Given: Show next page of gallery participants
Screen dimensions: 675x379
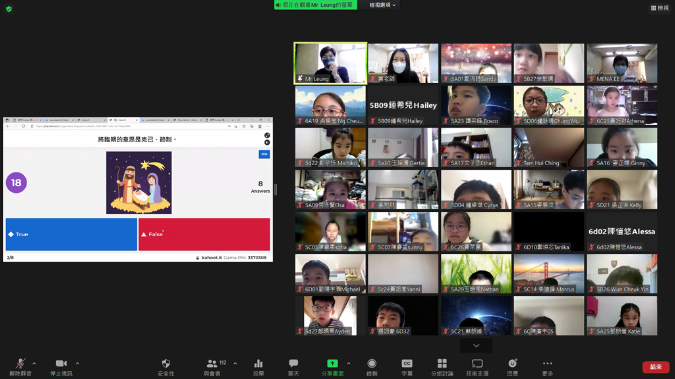Looking at the screenshot, I should 476,345.
